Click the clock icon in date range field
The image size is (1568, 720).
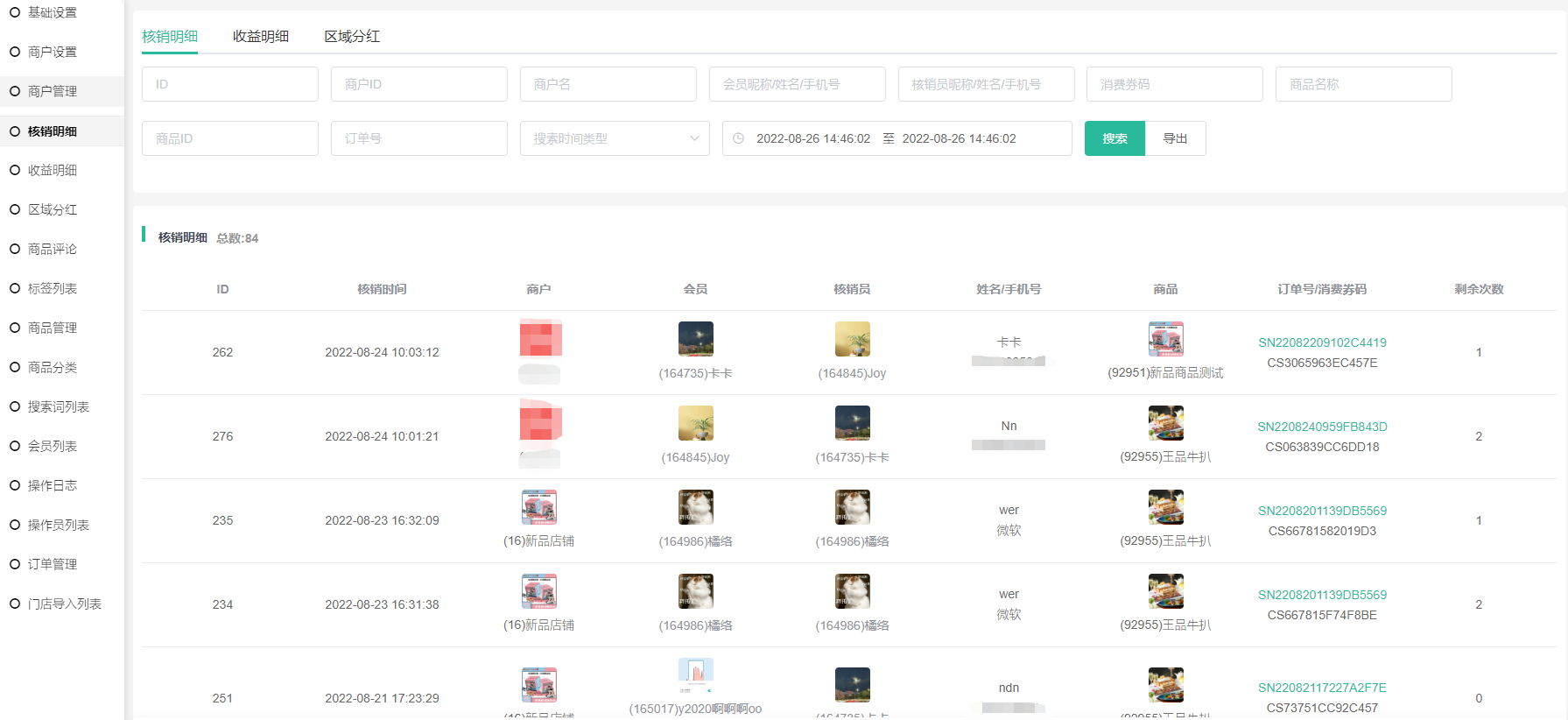(738, 138)
